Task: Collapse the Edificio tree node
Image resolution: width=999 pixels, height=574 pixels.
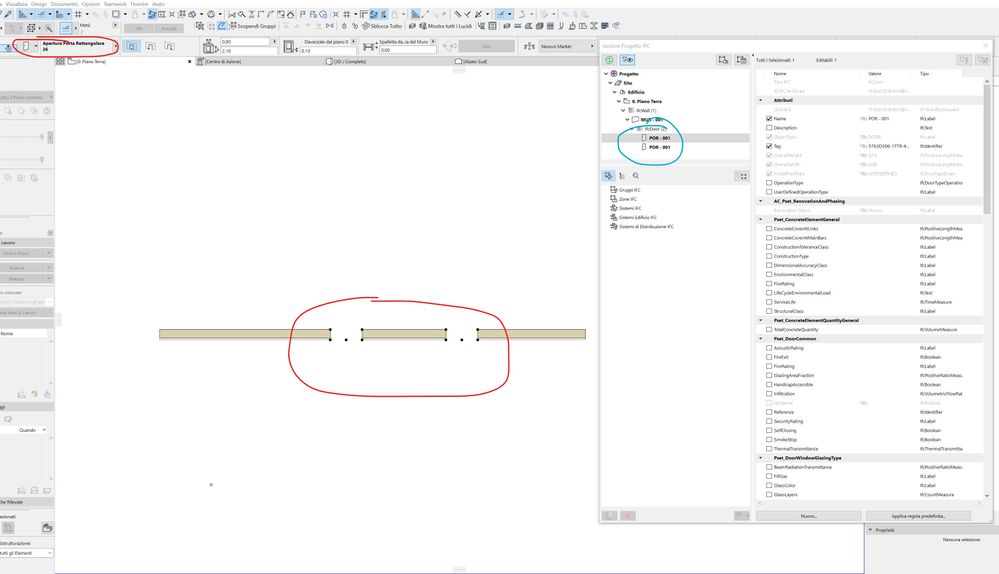Action: [x=615, y=92]
